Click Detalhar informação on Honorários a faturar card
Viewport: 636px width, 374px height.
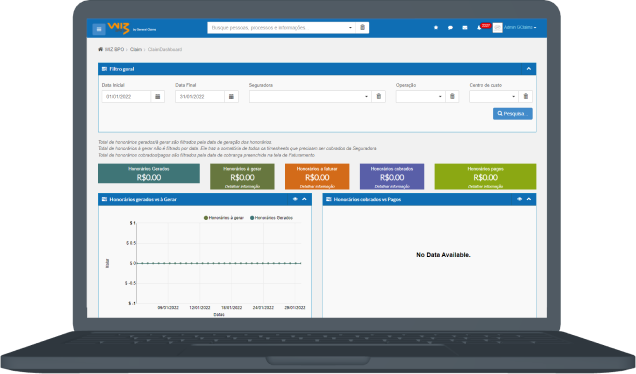pyautogui.click(x=317, y=187)
